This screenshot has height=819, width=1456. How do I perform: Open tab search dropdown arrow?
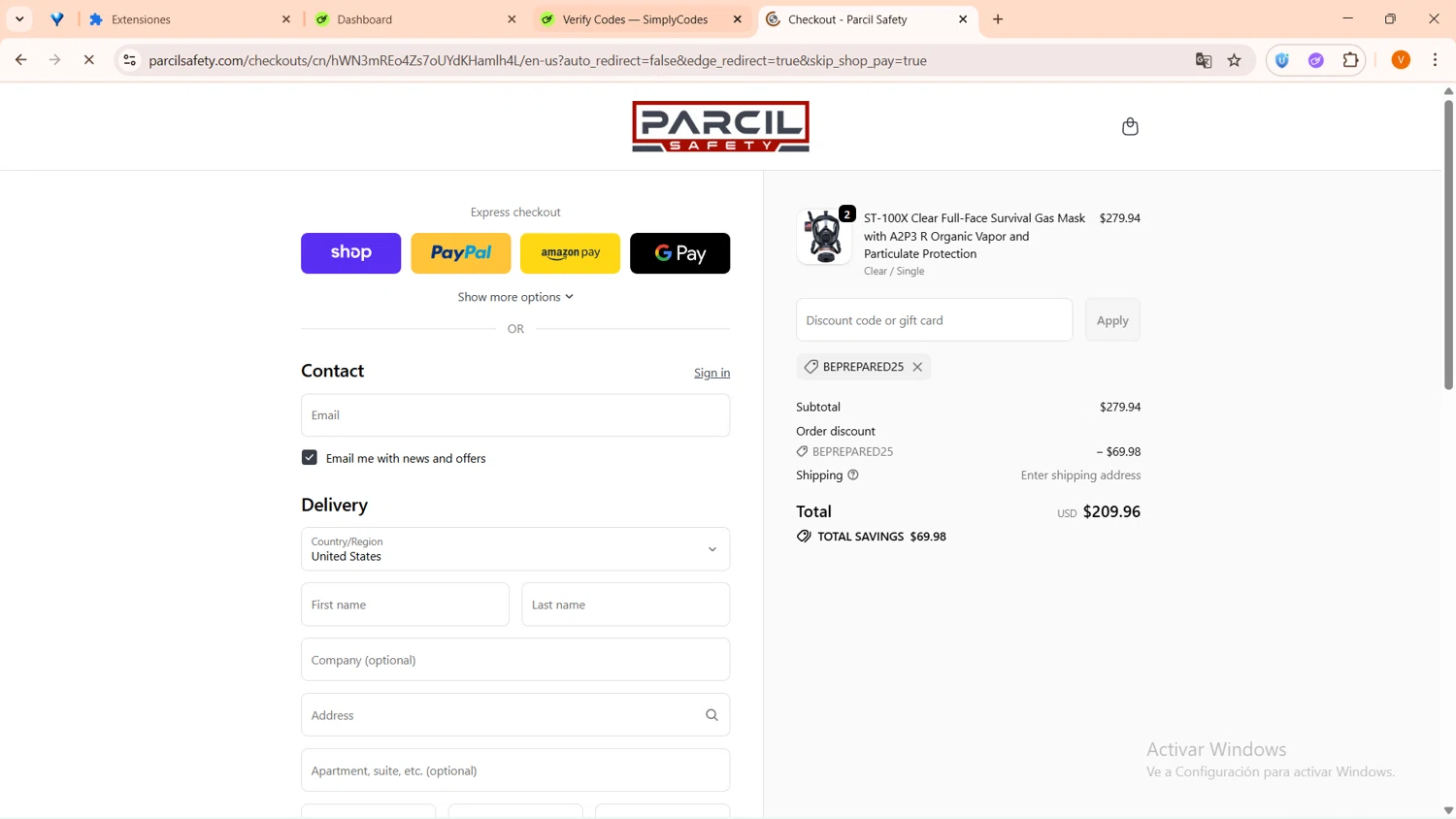[x=19, y=19]
